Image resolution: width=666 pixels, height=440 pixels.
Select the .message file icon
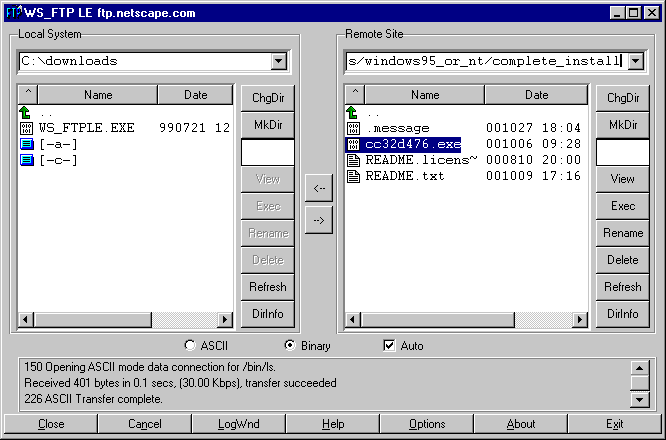click(x=353, y=128)
